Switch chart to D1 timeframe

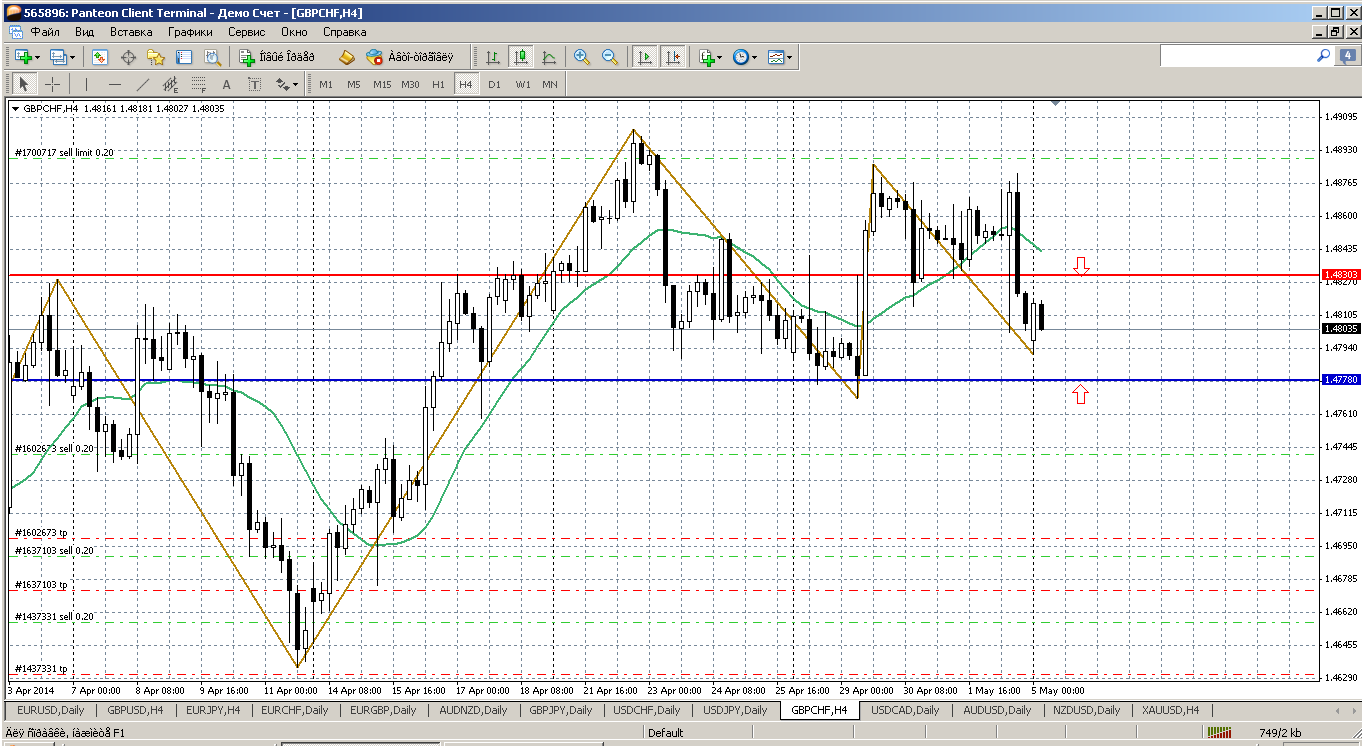494,84
